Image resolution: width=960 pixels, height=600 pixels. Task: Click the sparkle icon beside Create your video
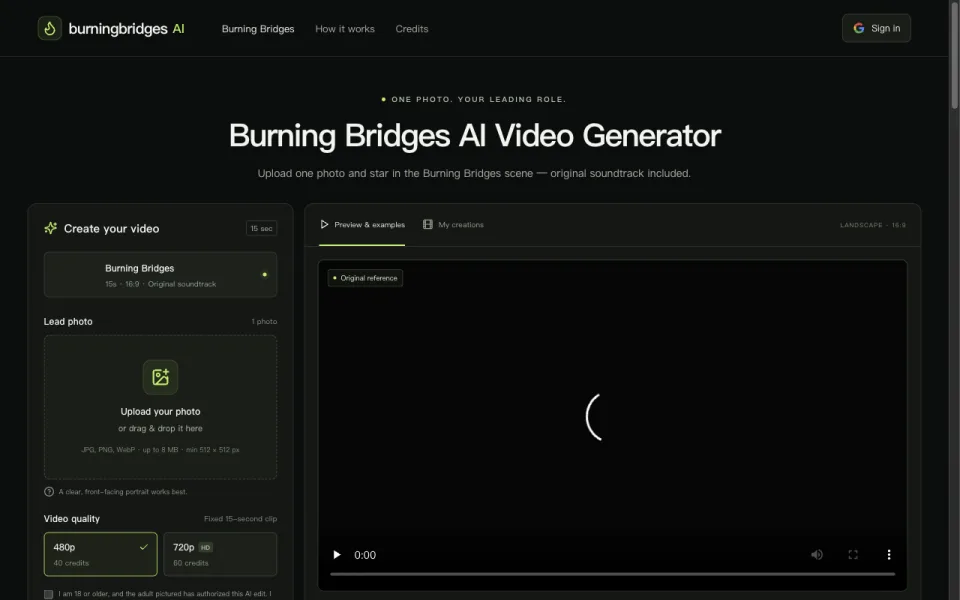(50, 228)
